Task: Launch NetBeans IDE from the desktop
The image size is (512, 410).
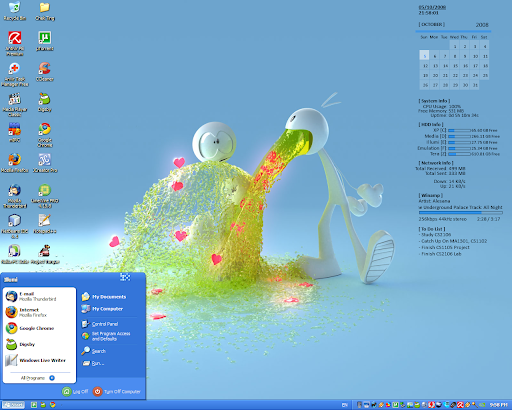Action: pyautogui.click(x=15, y=226)
